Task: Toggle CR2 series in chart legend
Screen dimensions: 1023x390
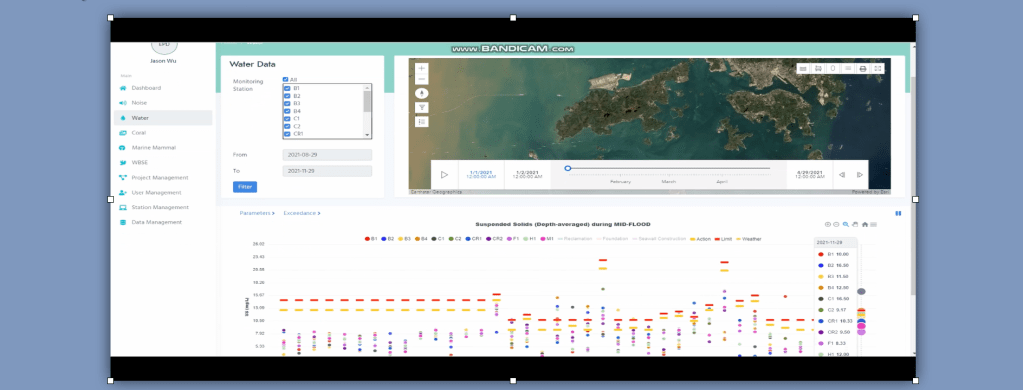Action: point(495,239)
